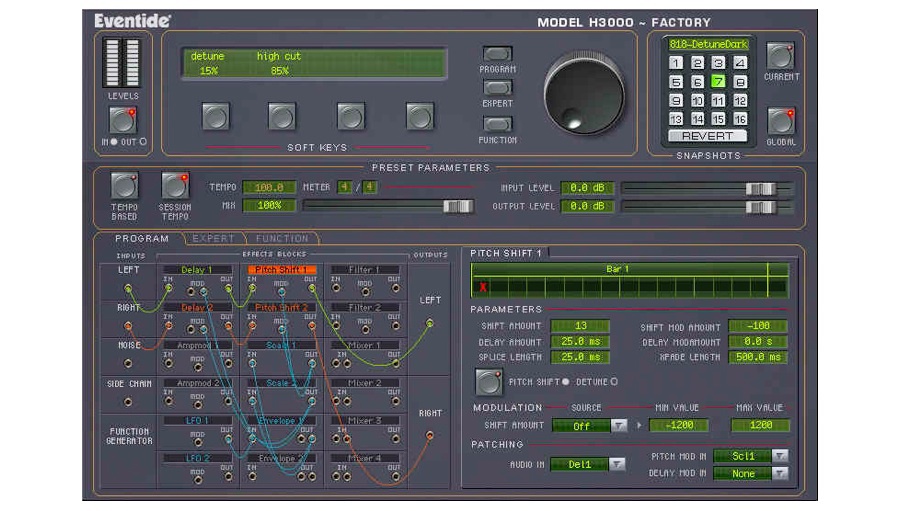Toggle the Tempo Based button
The image size is (900, 511).
pyautogui.click(x=125, y=185)
